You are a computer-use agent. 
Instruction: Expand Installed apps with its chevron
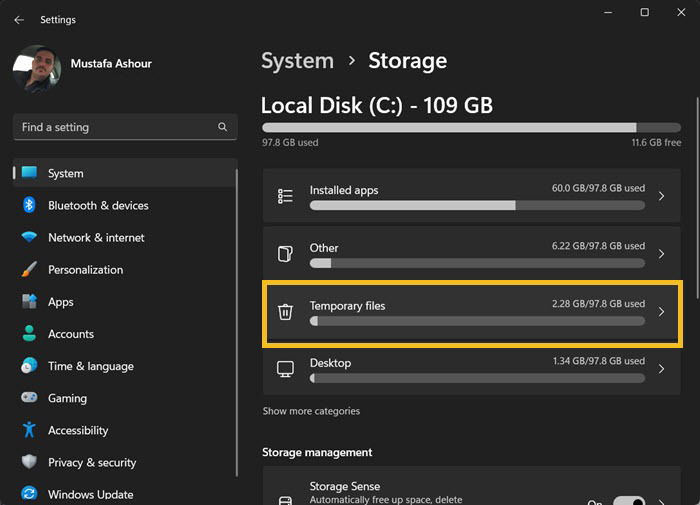pos(661,196)
